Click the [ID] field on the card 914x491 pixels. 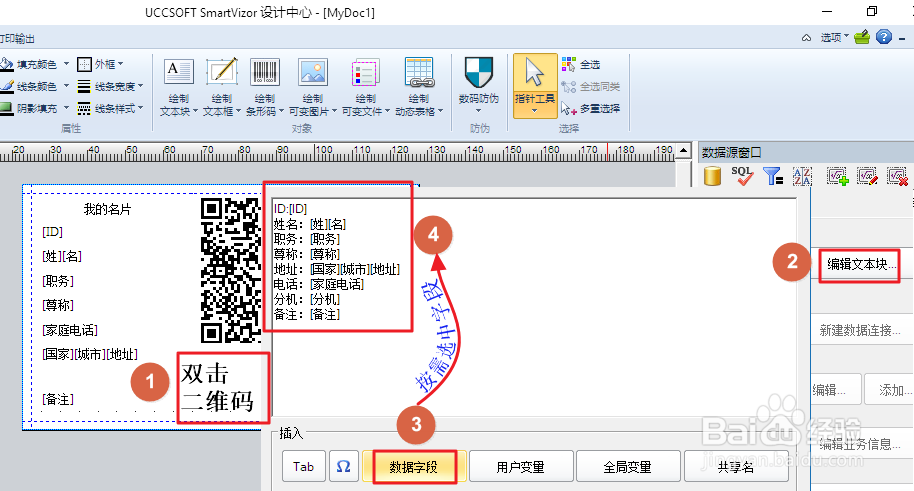coord(52,232)
